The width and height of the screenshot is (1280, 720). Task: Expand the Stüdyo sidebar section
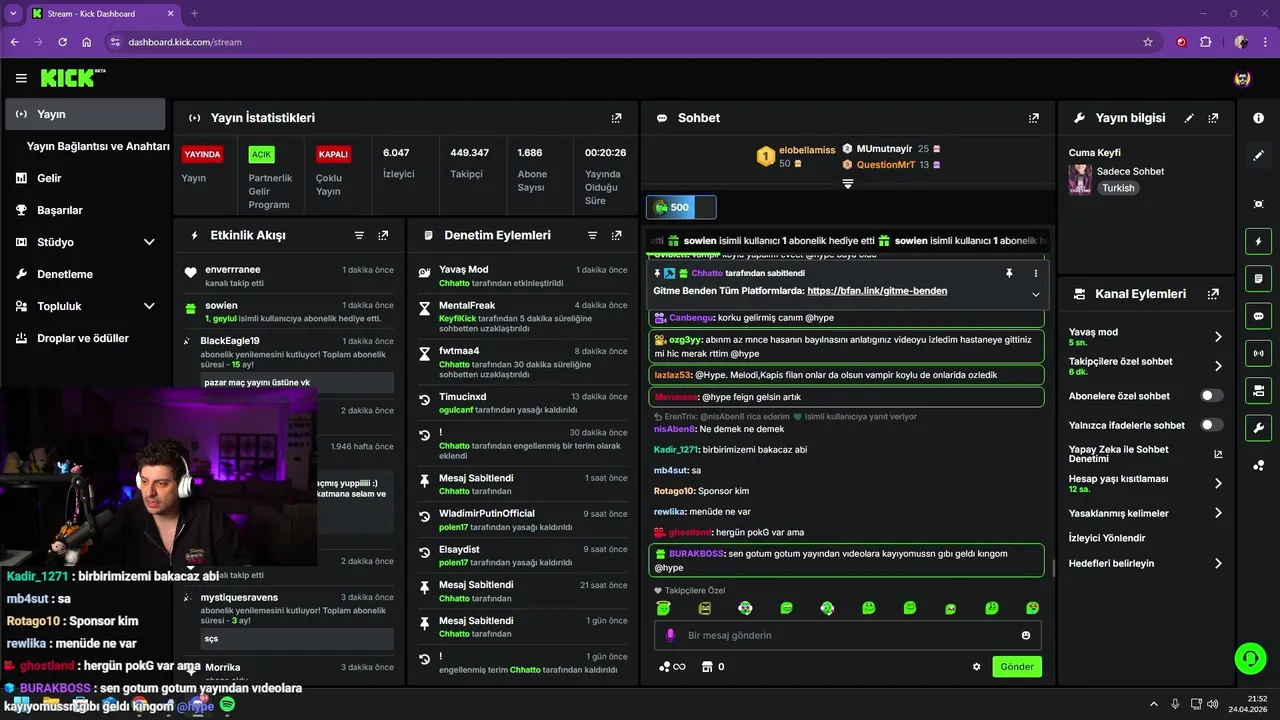pos(149,242)
